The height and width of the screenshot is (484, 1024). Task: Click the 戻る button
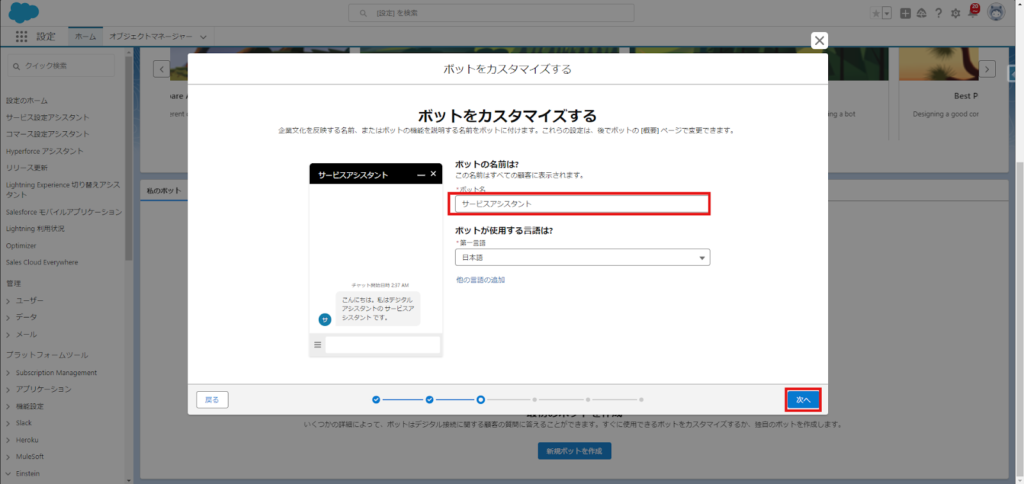click(212, 400)
